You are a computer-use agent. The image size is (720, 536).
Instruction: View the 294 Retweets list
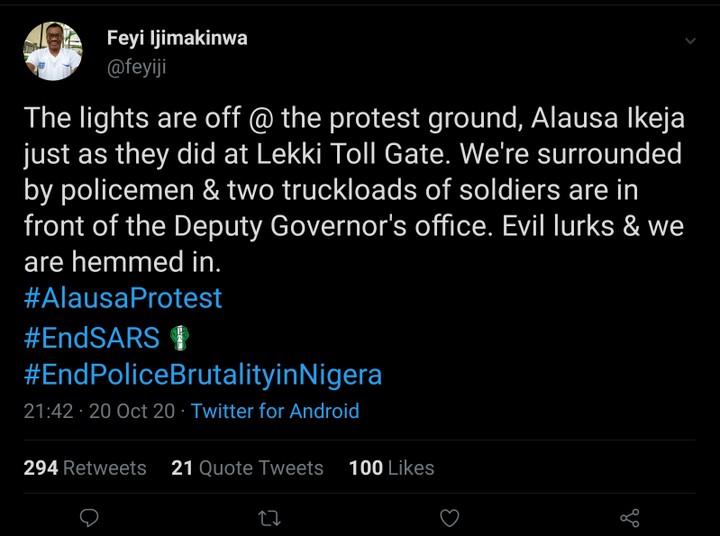coord(85,468)
